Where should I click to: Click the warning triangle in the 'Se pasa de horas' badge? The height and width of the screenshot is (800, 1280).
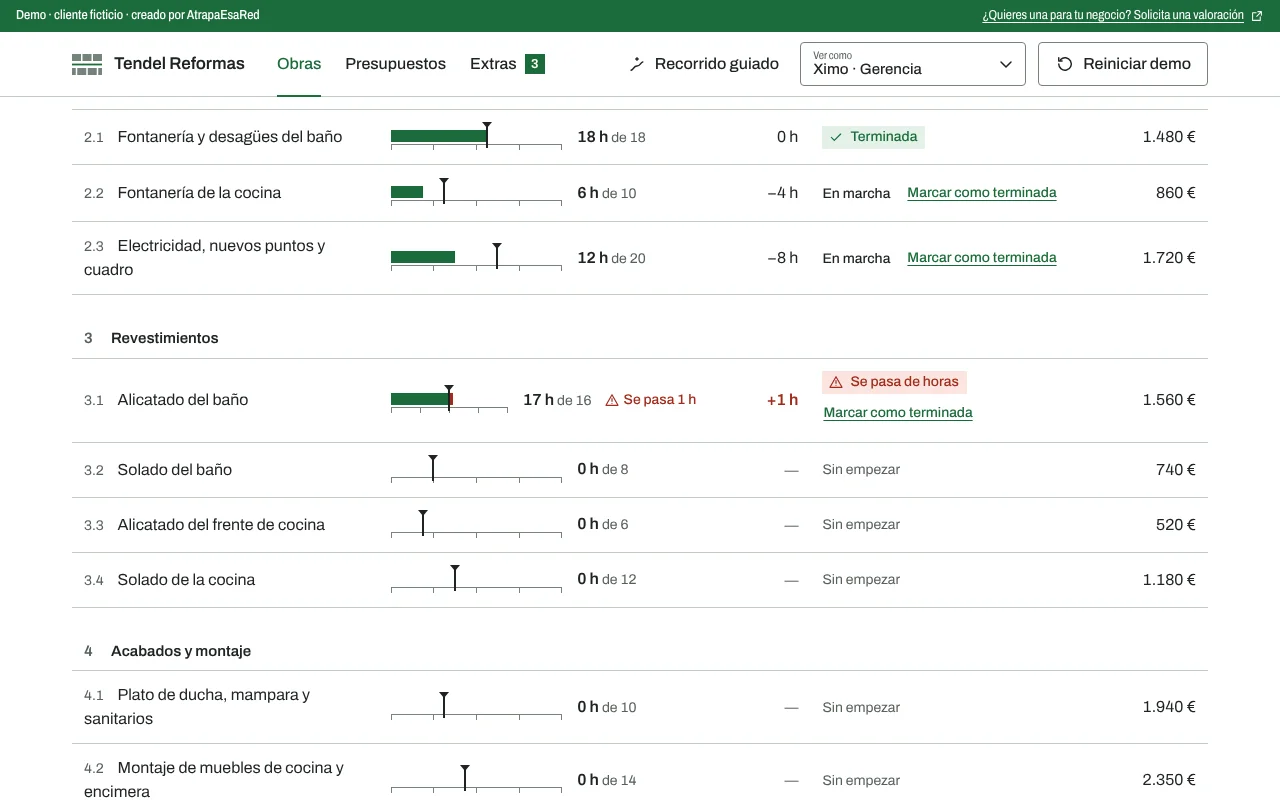tap(836, 382)
